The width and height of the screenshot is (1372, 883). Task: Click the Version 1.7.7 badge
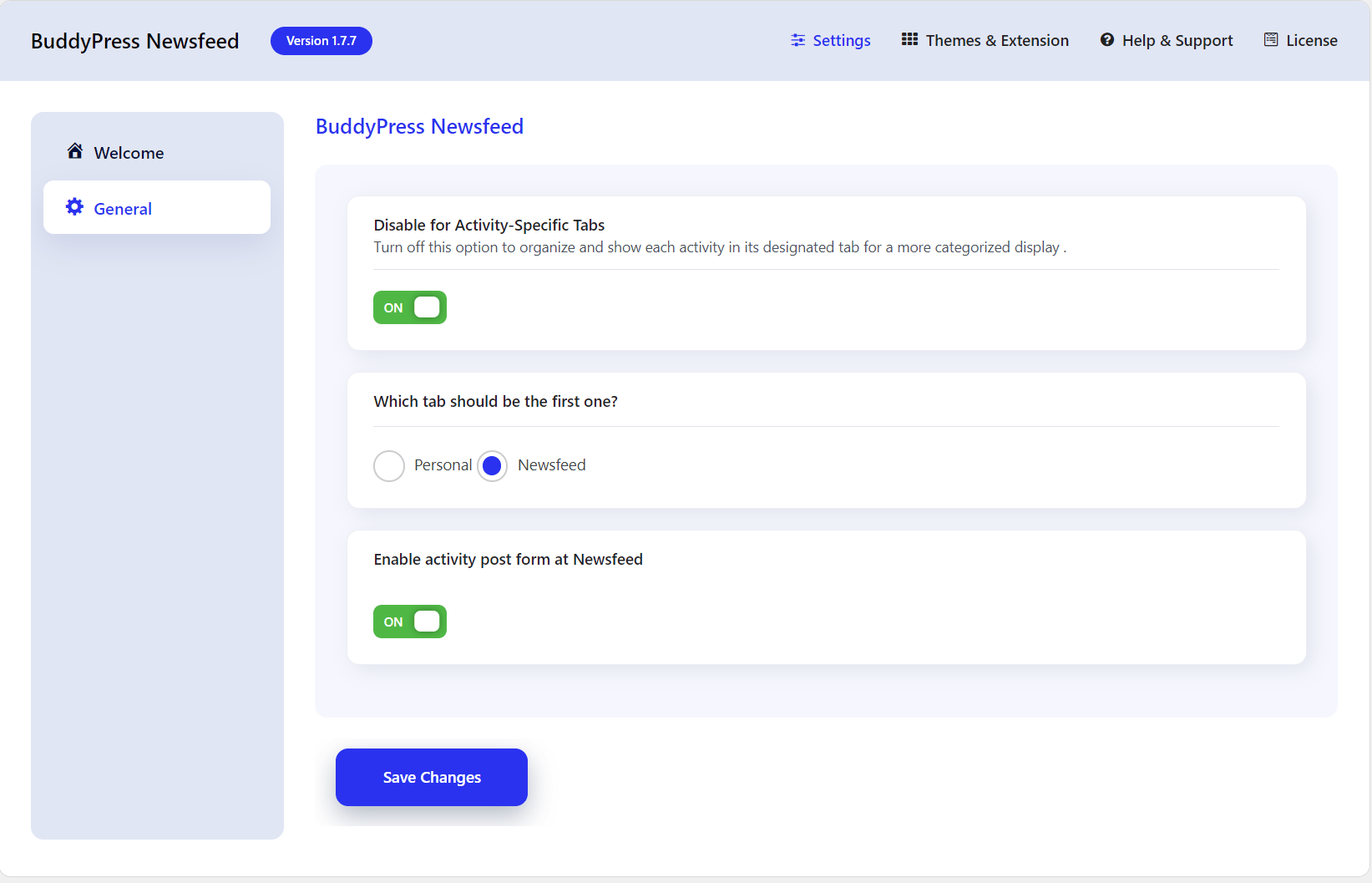321,41
